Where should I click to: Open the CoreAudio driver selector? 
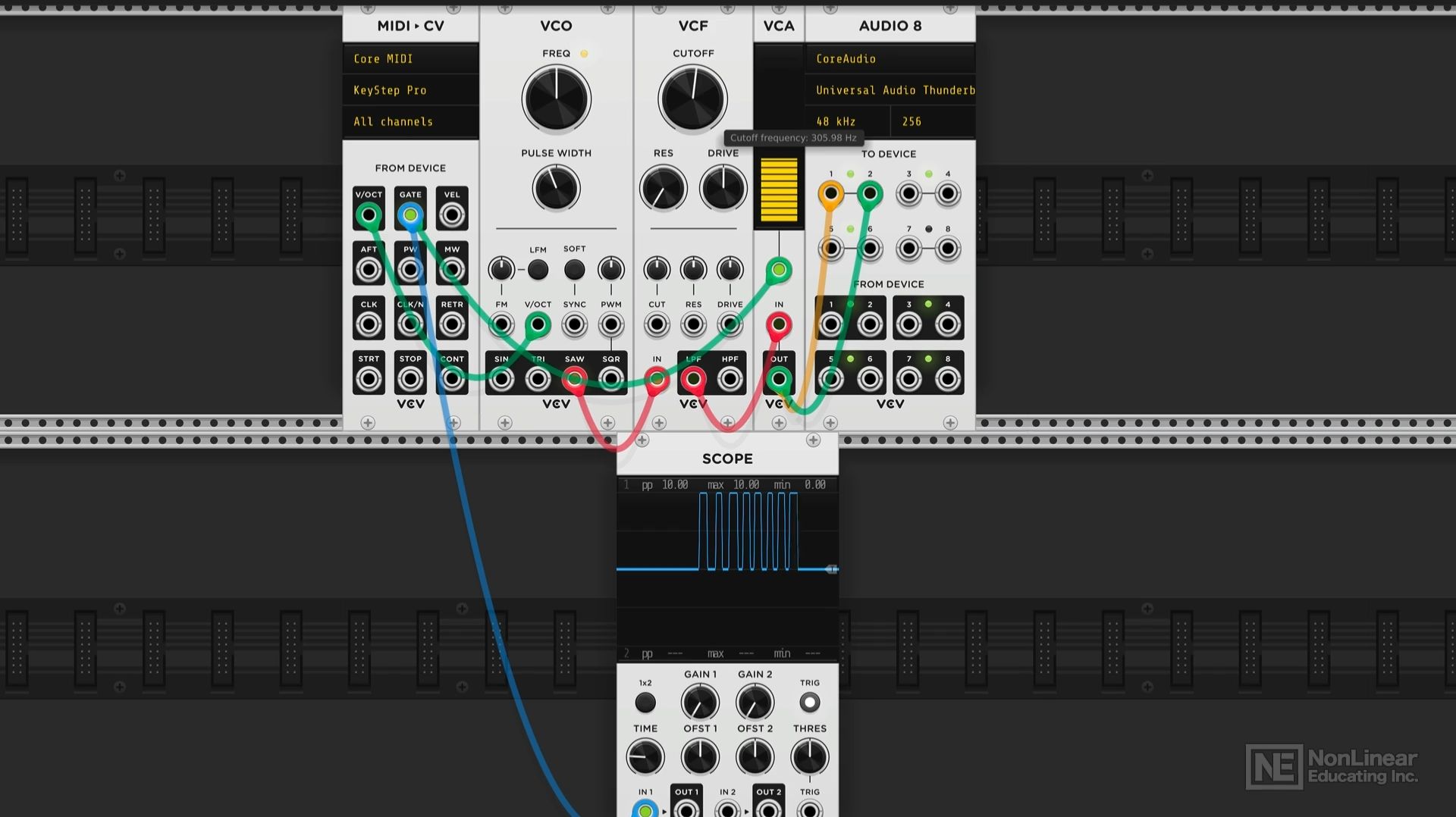pyautogui.click(x=890, y=58)
